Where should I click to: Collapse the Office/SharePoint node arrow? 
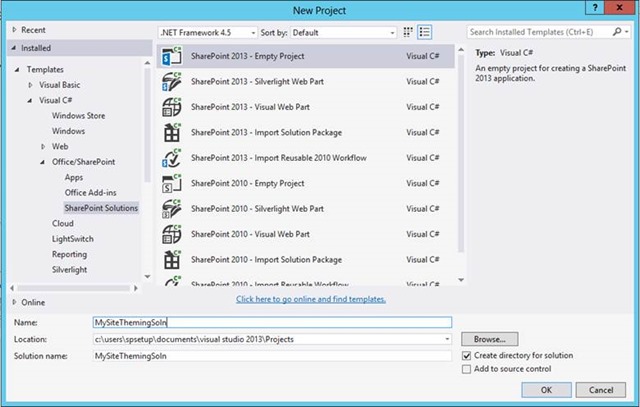click(42, 162)
